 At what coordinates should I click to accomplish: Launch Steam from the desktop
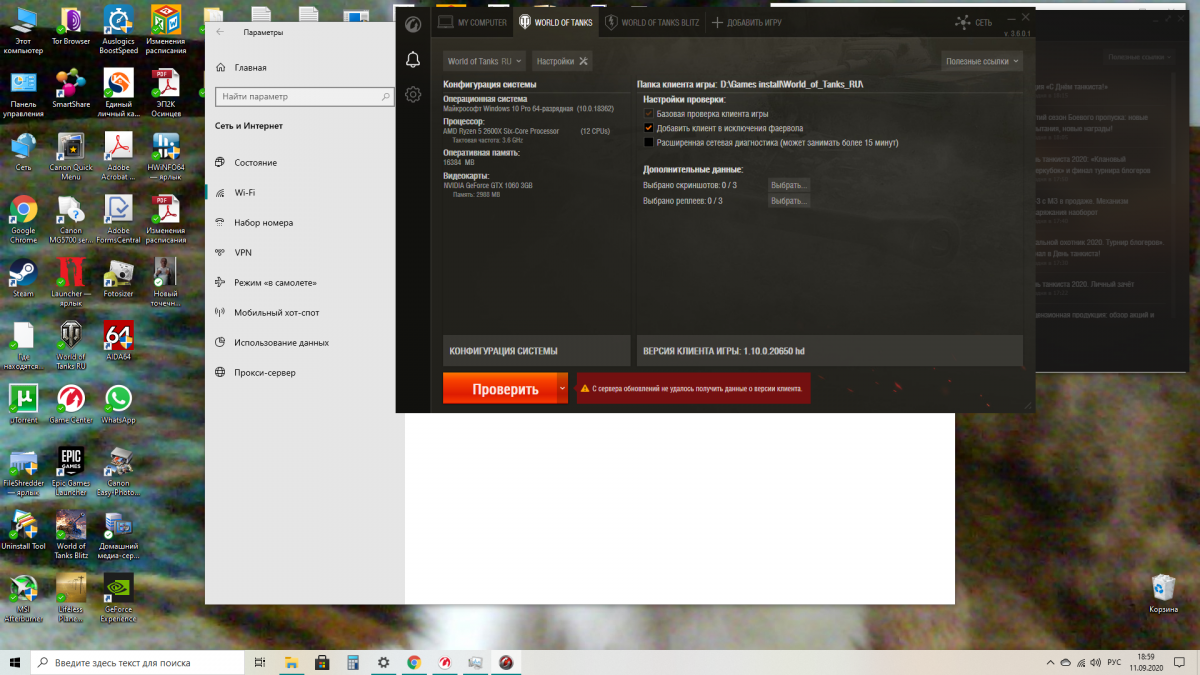[x=23, y=277]
